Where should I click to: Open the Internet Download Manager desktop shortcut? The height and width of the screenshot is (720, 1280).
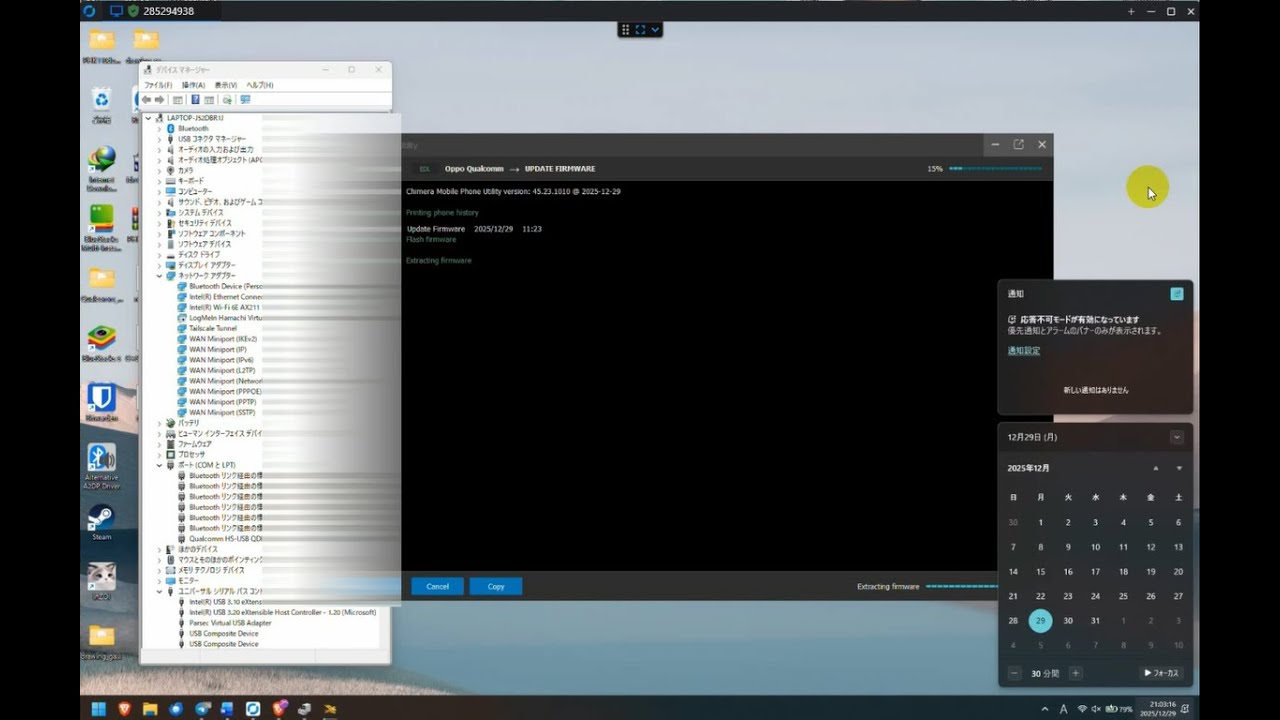click(x=101, y=170)
